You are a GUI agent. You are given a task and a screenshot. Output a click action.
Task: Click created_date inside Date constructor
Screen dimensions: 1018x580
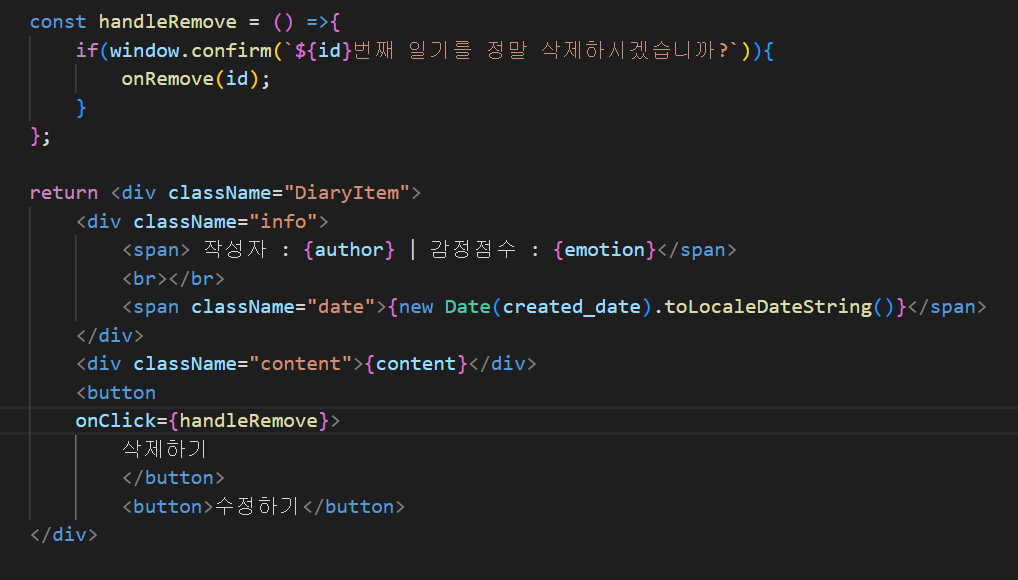[572, 307]
